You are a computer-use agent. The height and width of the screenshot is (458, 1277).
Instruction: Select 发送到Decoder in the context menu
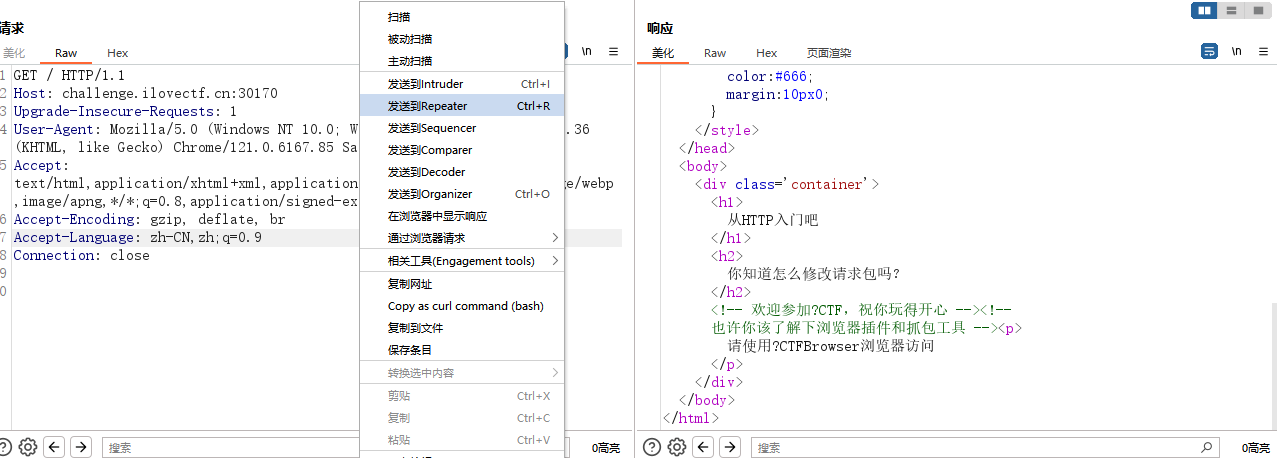click(462, 172)
